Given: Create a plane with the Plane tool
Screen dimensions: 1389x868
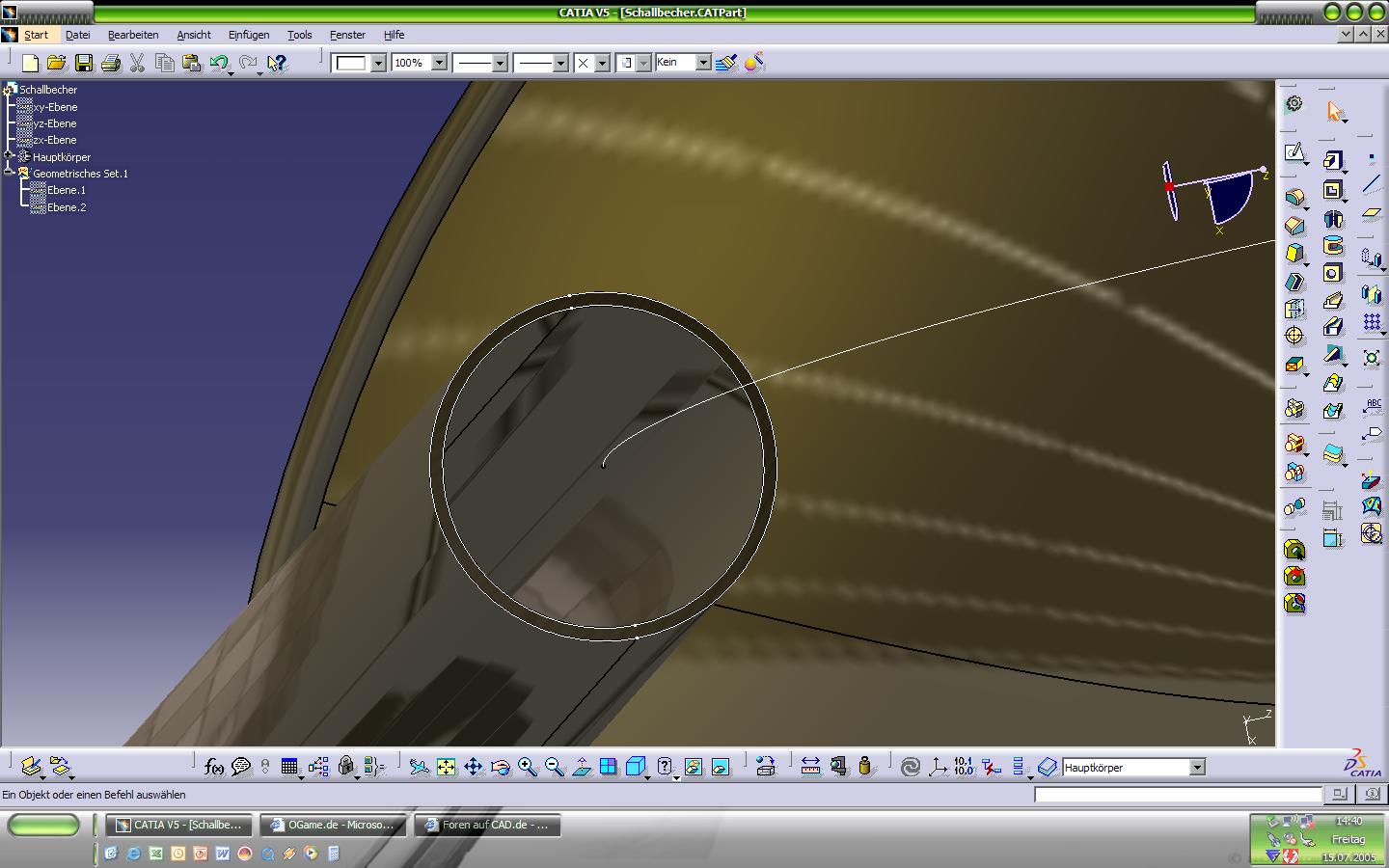Looking at the screenshot, I should pyautogui.click(x=1372, y=213).
